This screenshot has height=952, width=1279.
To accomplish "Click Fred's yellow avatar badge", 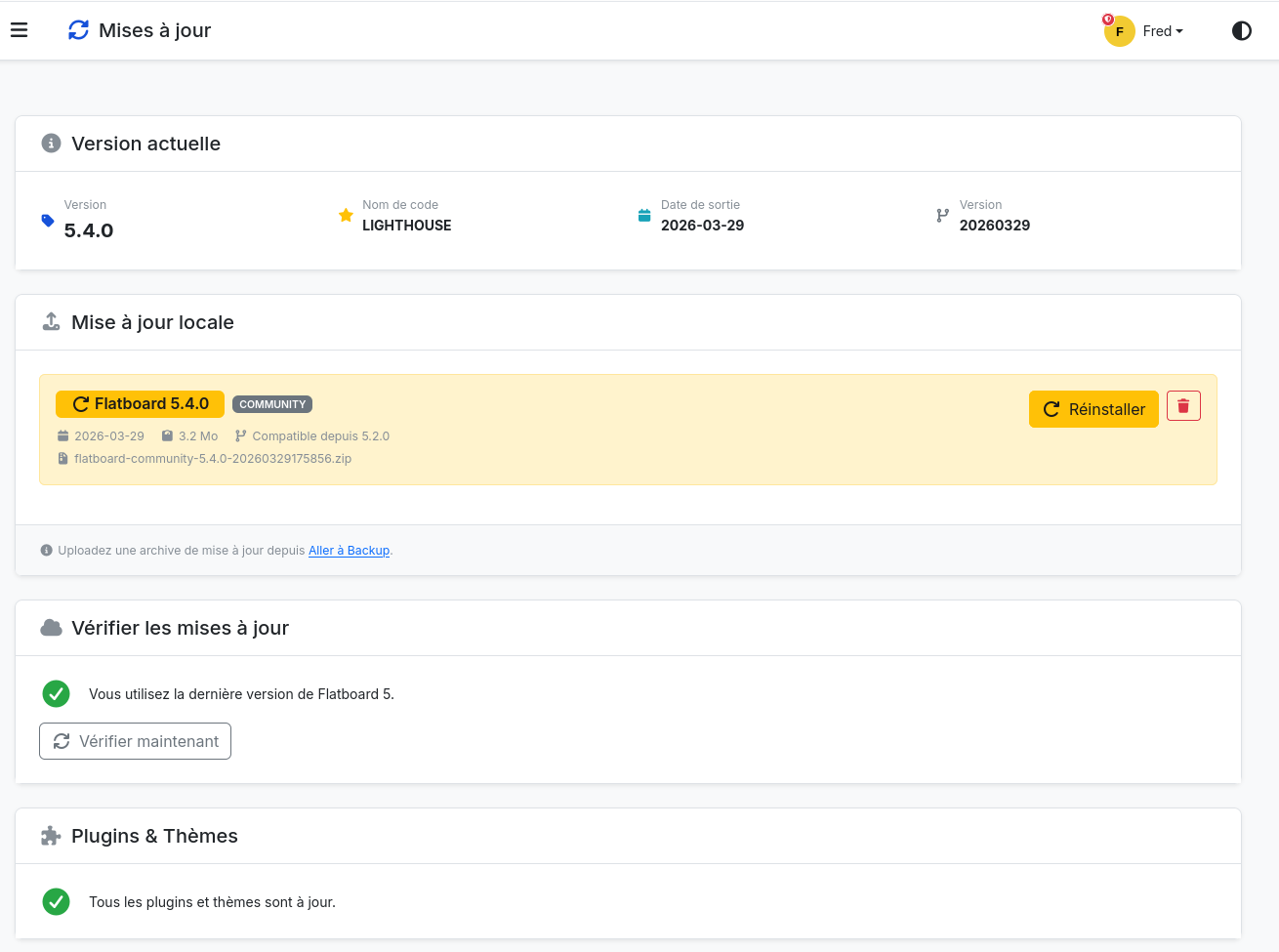I will coord(1119,31).
